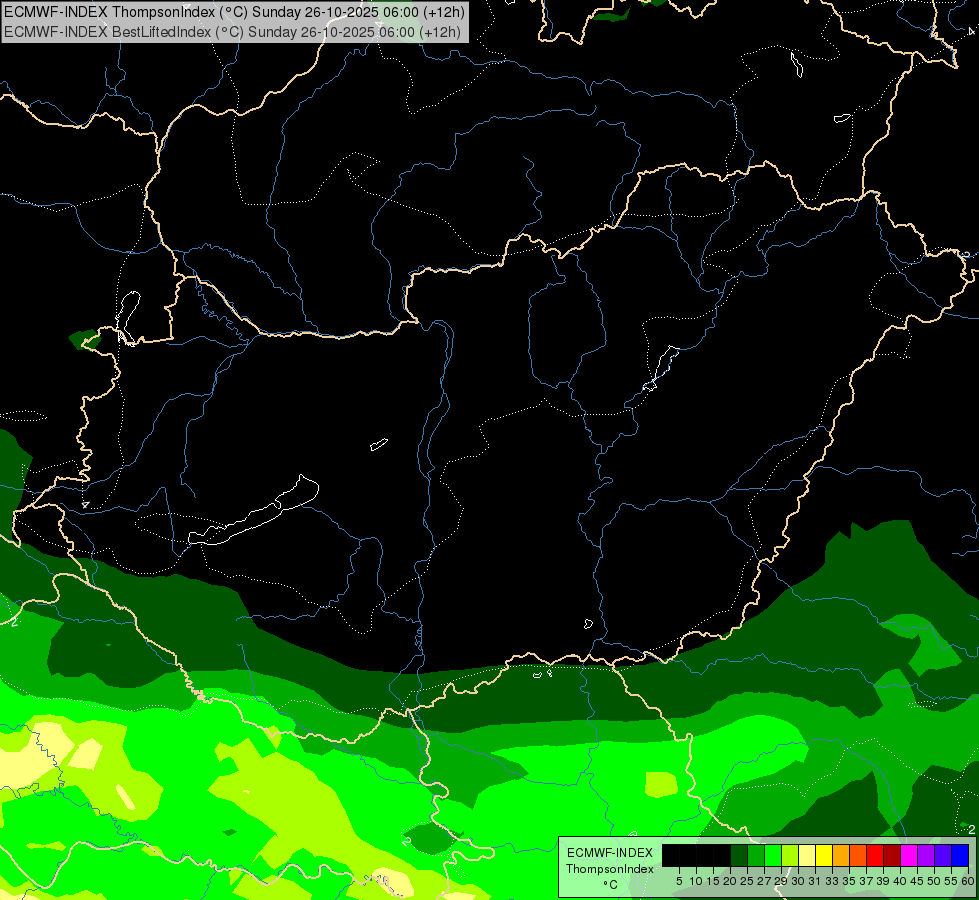979x900 pixels.
Task: Click the ThompsonIndex title line at top
Action: click(x=234, y=11)
